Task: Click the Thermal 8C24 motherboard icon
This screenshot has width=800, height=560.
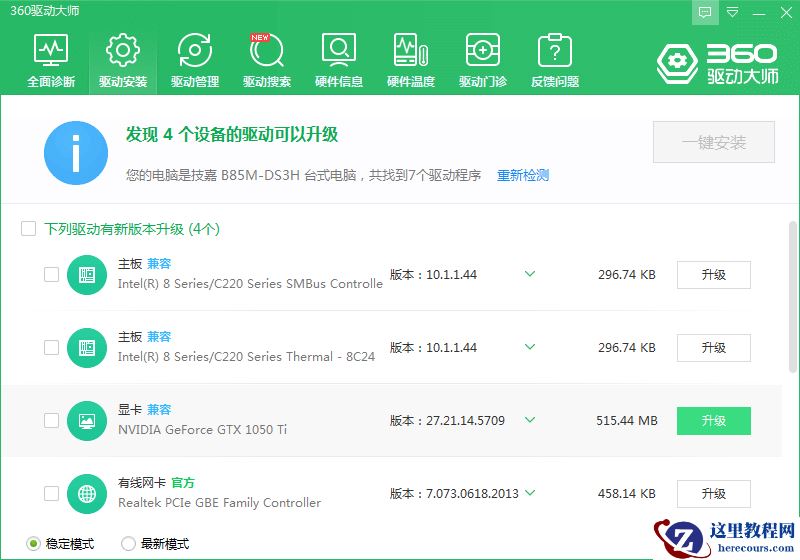Action: pos(87,348)
